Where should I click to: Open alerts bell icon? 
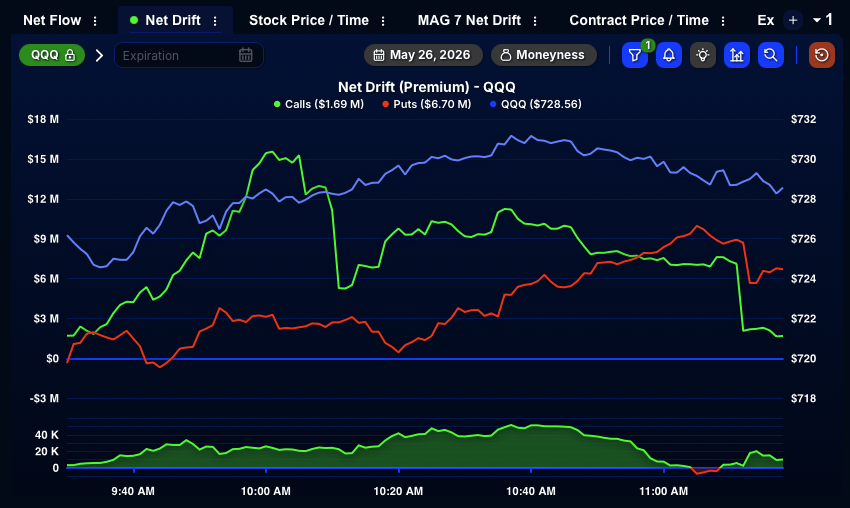pos(669,55)
